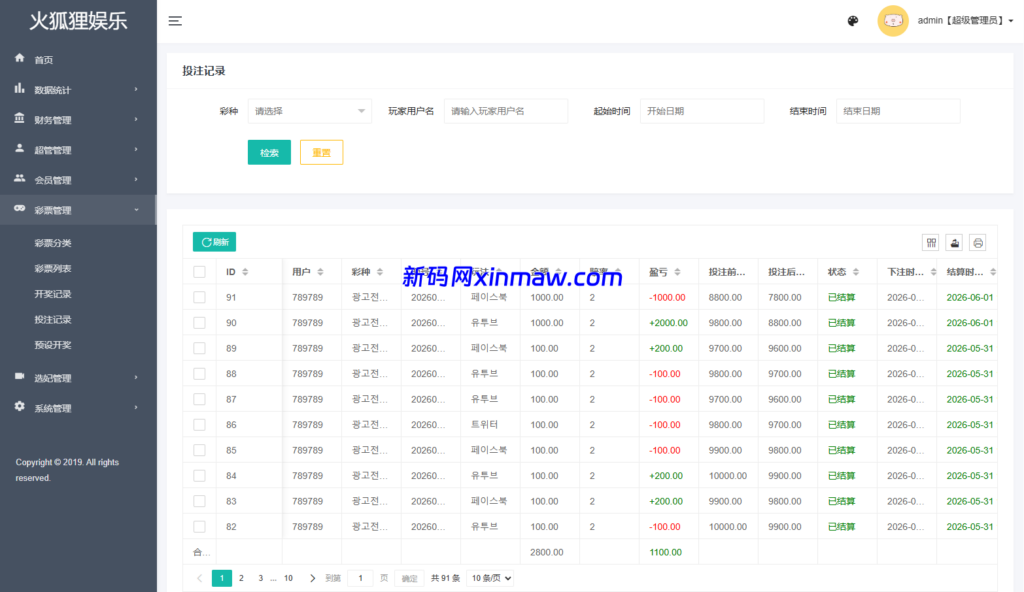Sort by the ID column arrows
The height and width of the screenshot is (592, 1024).
[x=245, y=272]
